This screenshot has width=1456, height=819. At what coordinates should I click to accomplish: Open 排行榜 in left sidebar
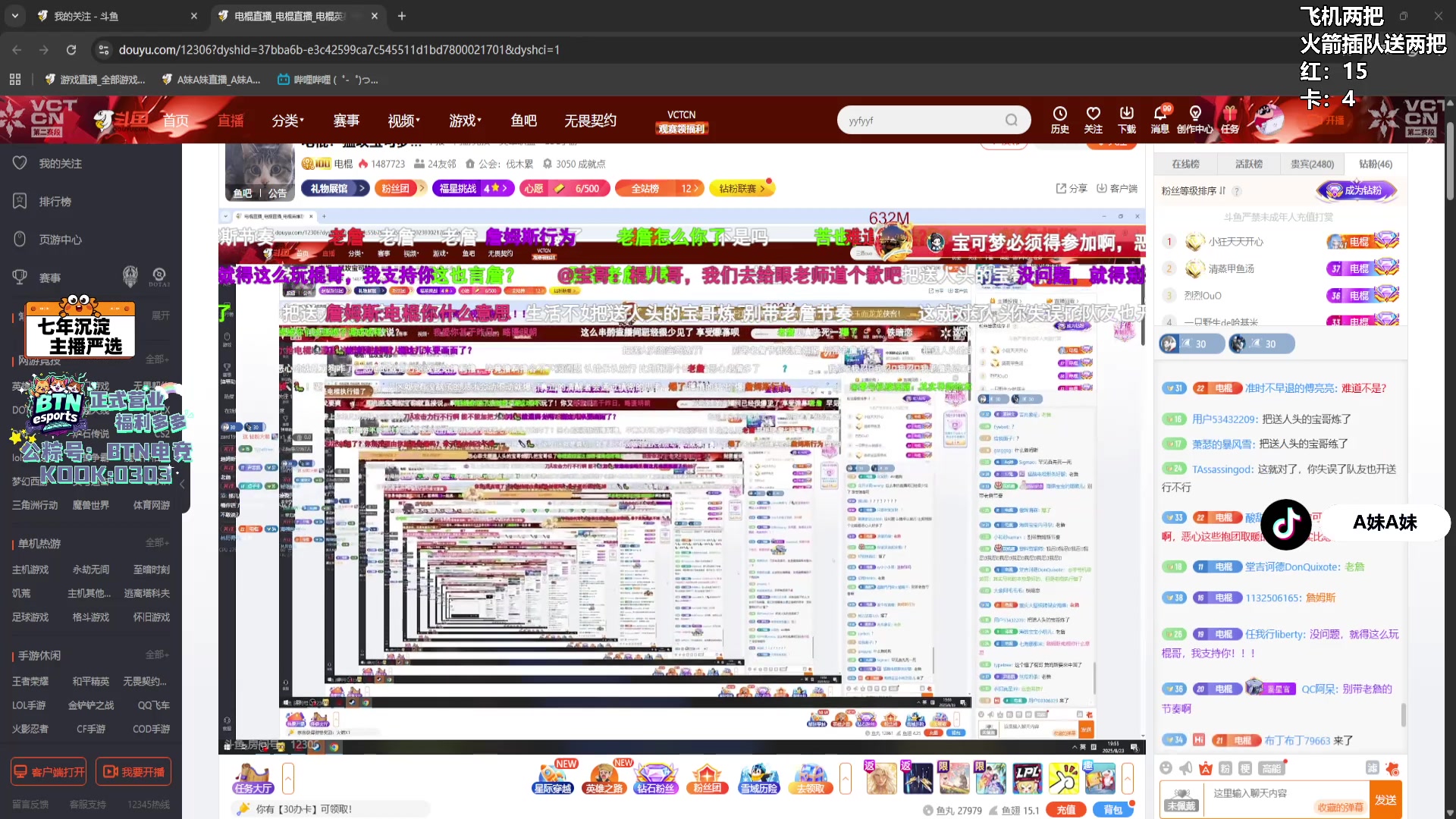55,202
